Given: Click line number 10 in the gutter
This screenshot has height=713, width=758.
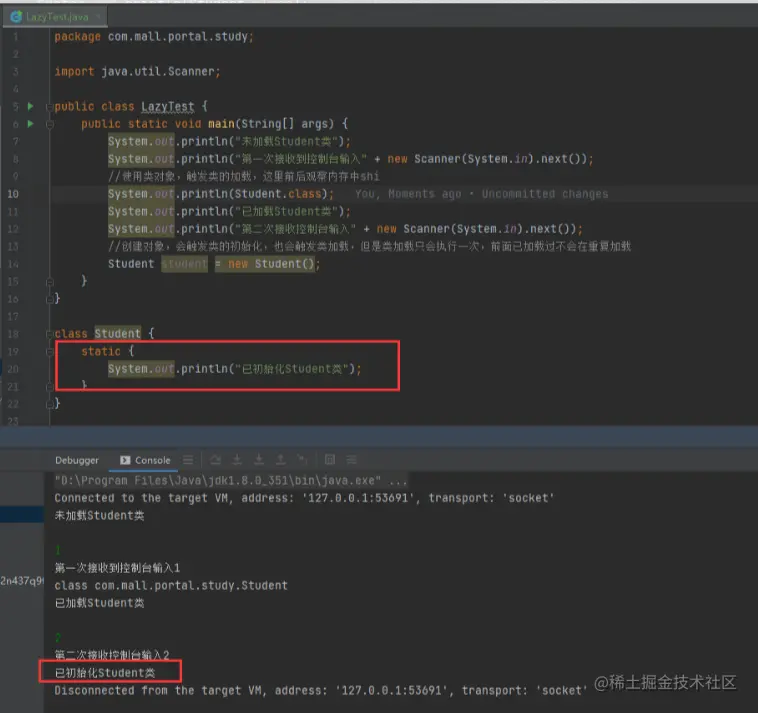Looking at the screenshot, I should pyautogui.click(x=13, y=194).
